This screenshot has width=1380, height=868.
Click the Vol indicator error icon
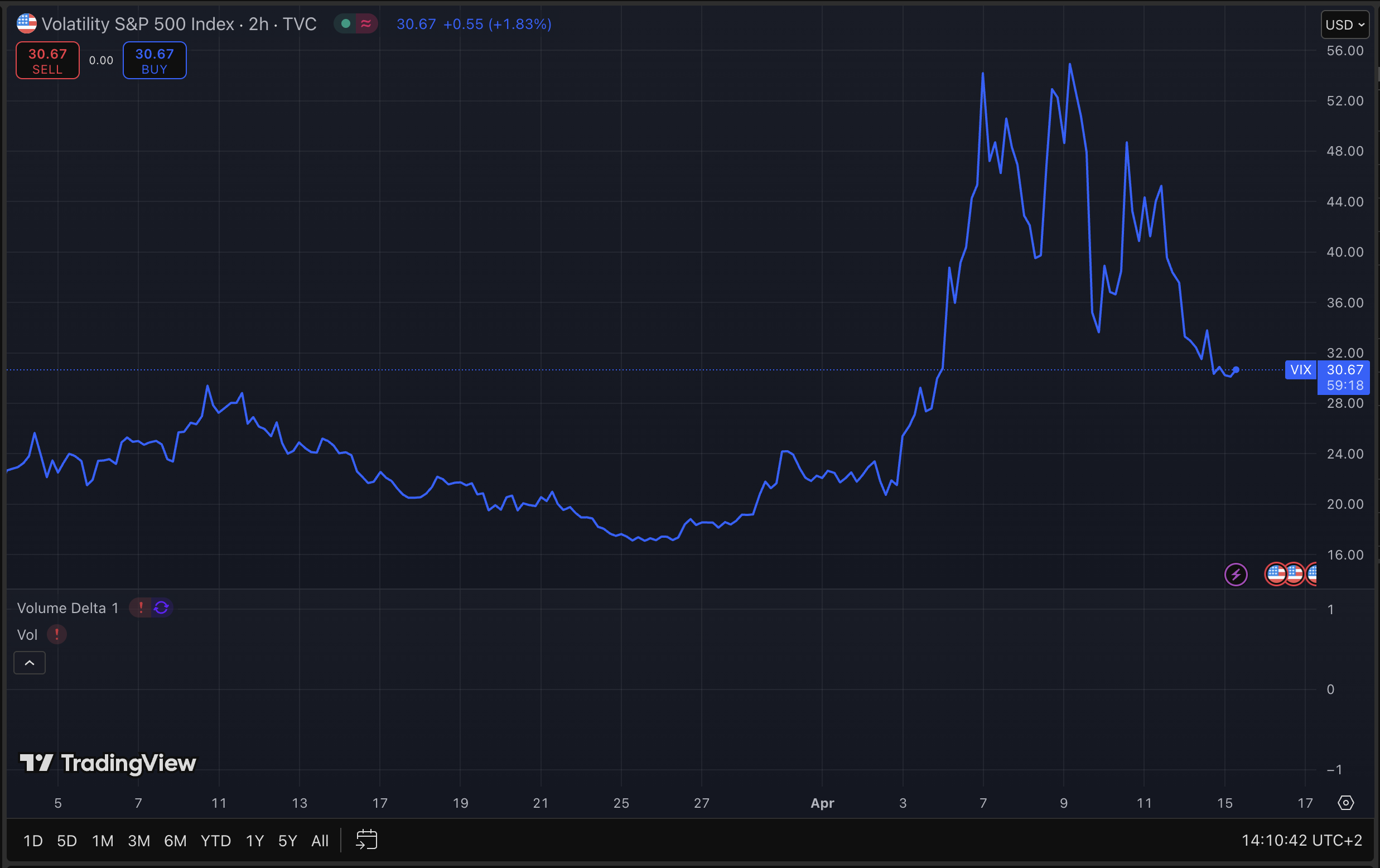tap(57, 635)
